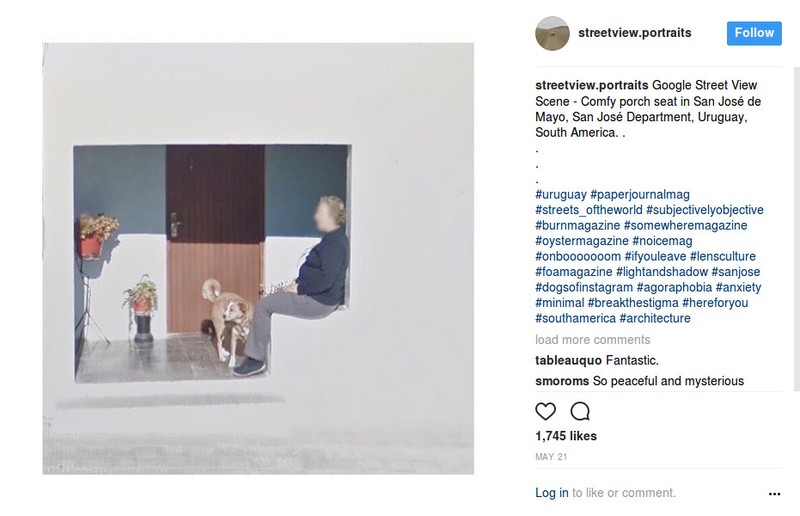Open the #southamerica hashtag

pyautogui.click(x=576, y=318)
